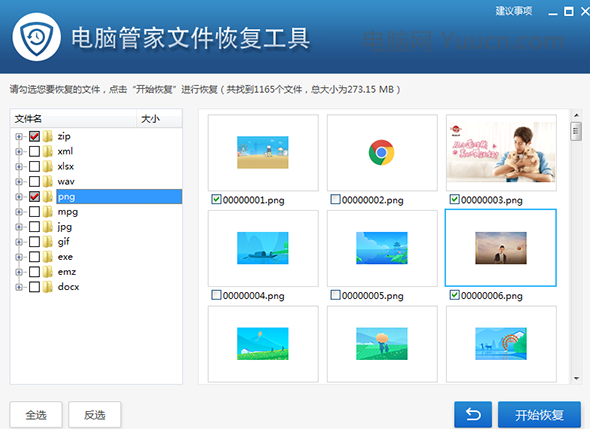Expand the mpg folder tree node

[18, 211]
